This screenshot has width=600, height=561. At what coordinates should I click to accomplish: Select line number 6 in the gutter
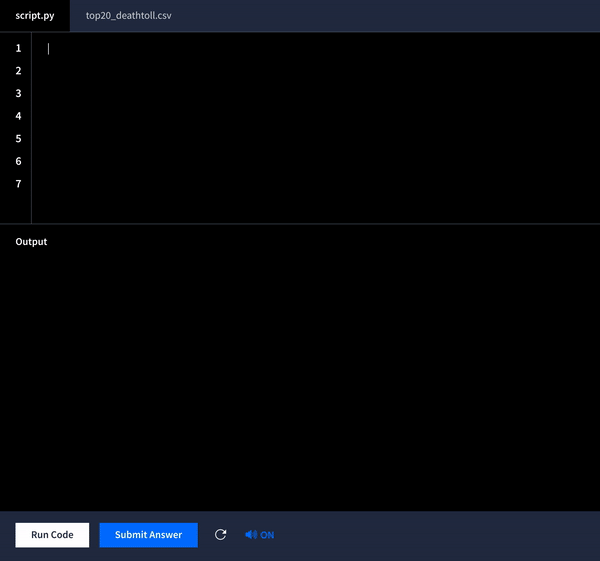18,161
